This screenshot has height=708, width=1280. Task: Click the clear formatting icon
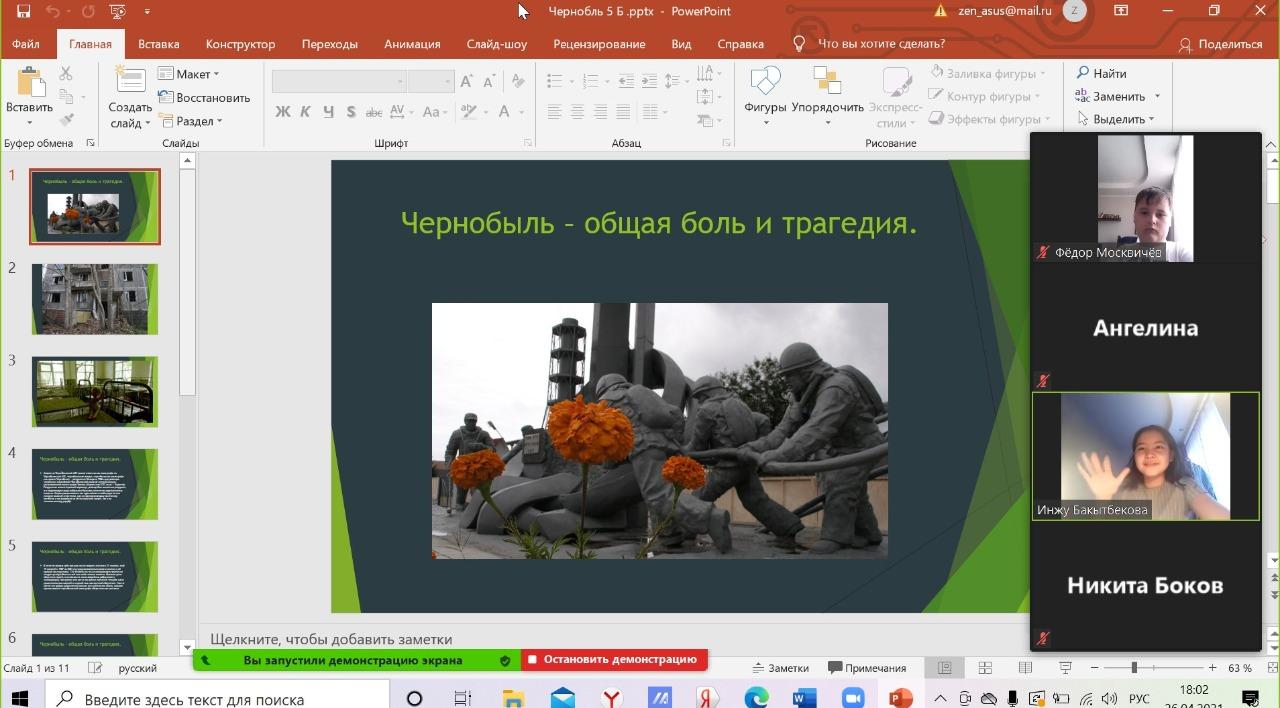coord(520,82)
